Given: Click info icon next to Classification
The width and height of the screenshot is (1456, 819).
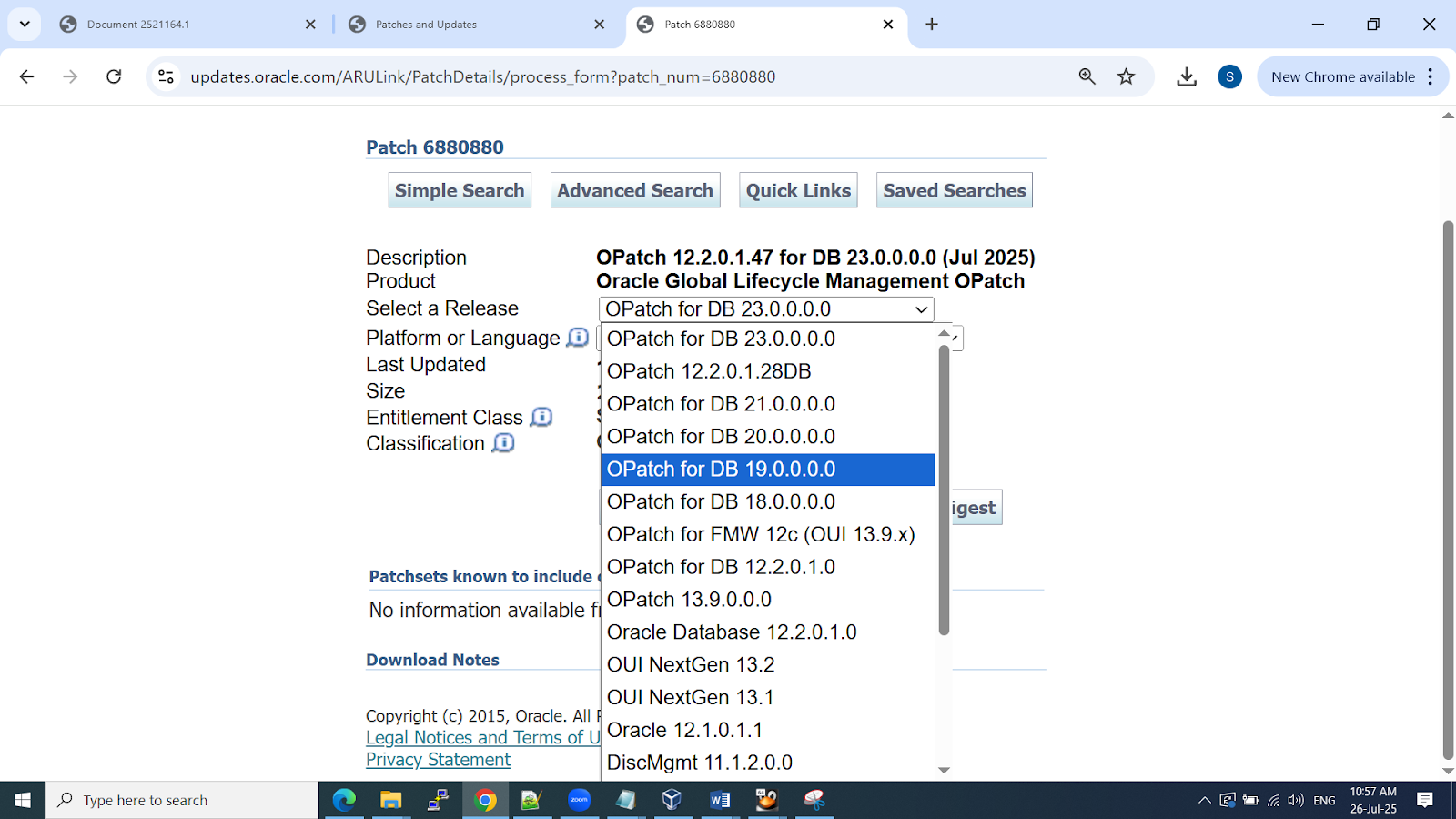Looking at the screenshot, I should coord(503,443).
